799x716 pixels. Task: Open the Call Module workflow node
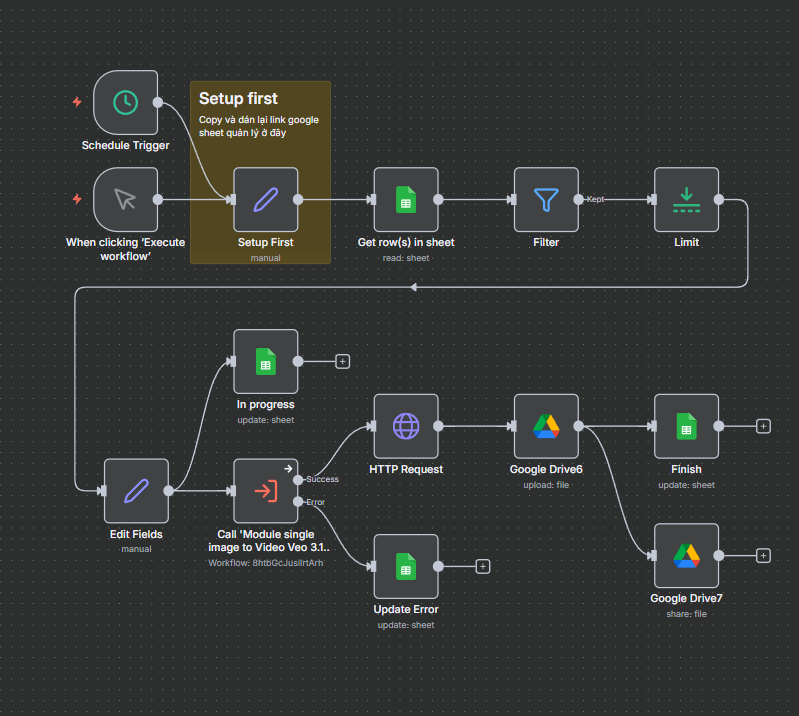click(266, 491)
